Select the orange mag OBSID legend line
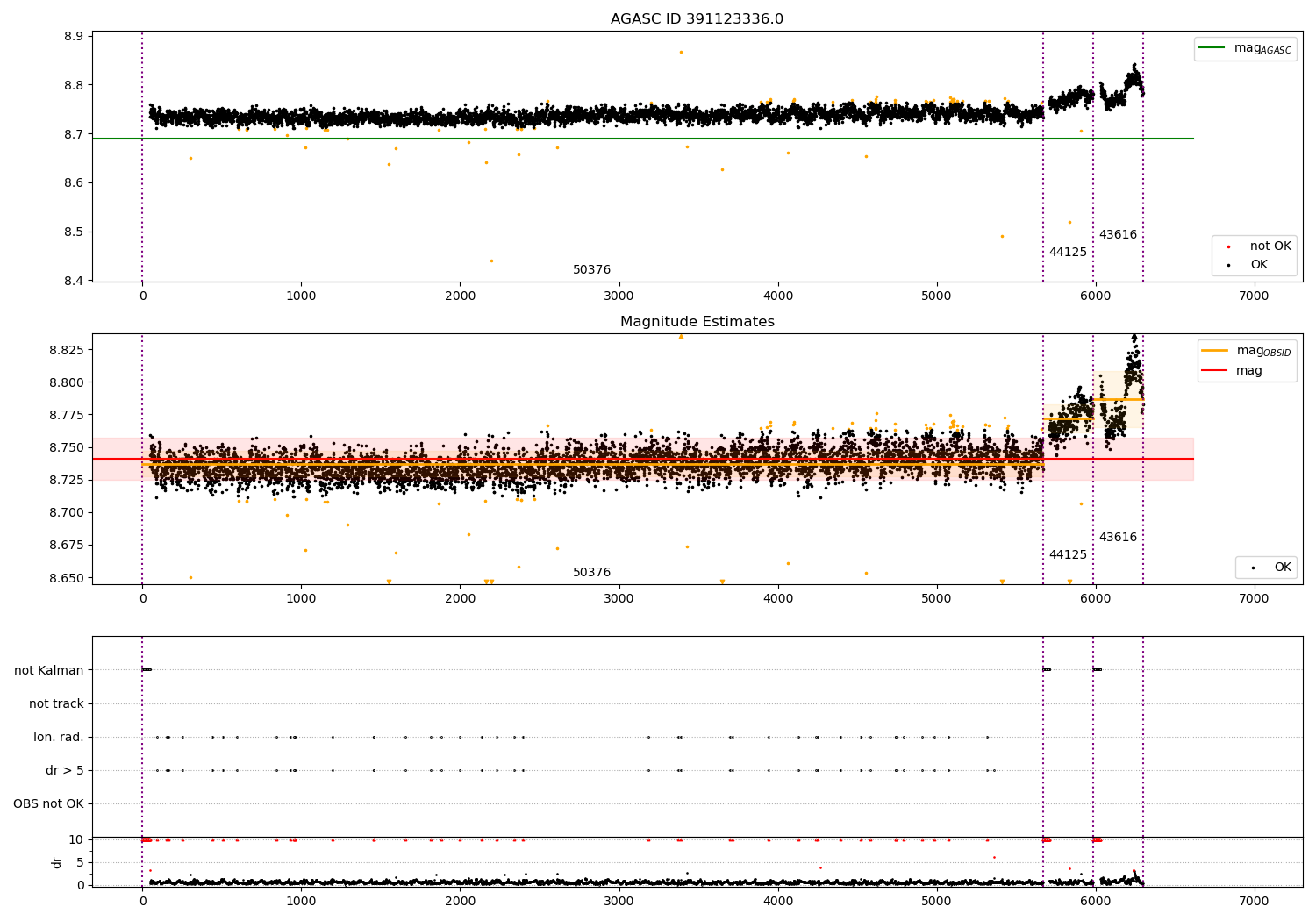1316x921 pixels. tap(1215, 350)
